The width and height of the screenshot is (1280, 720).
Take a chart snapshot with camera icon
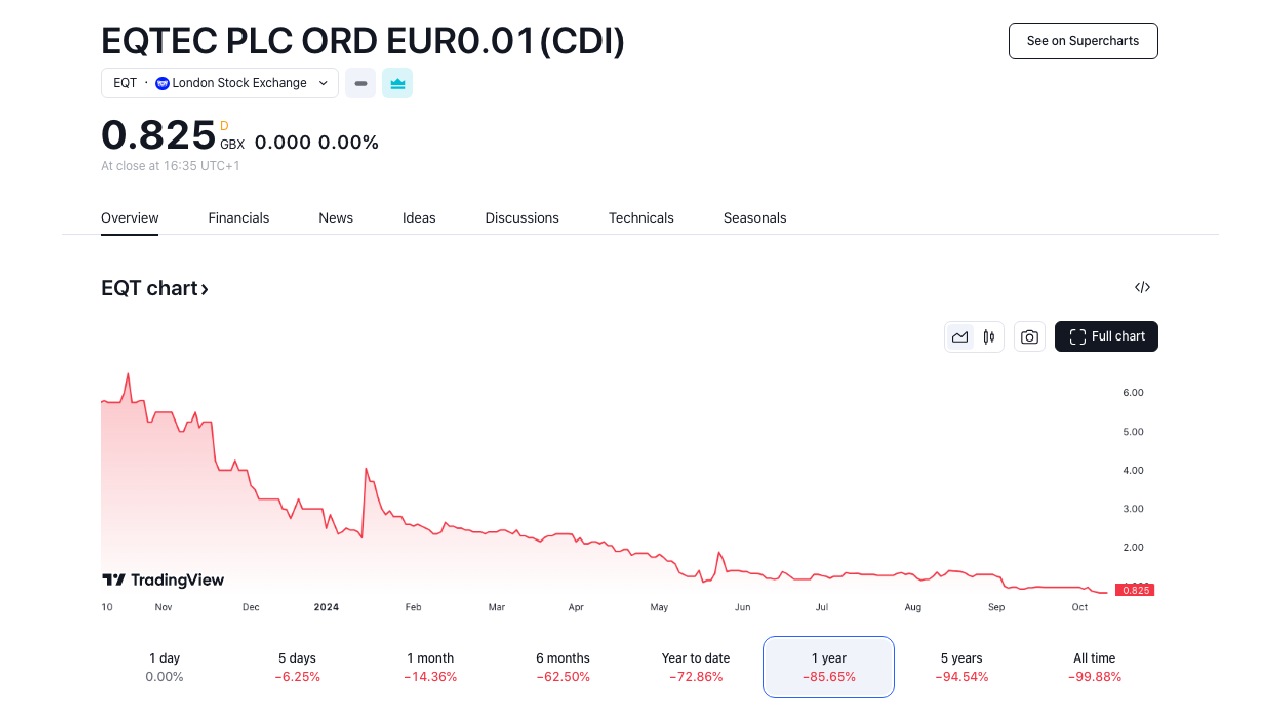[1029, 337]
